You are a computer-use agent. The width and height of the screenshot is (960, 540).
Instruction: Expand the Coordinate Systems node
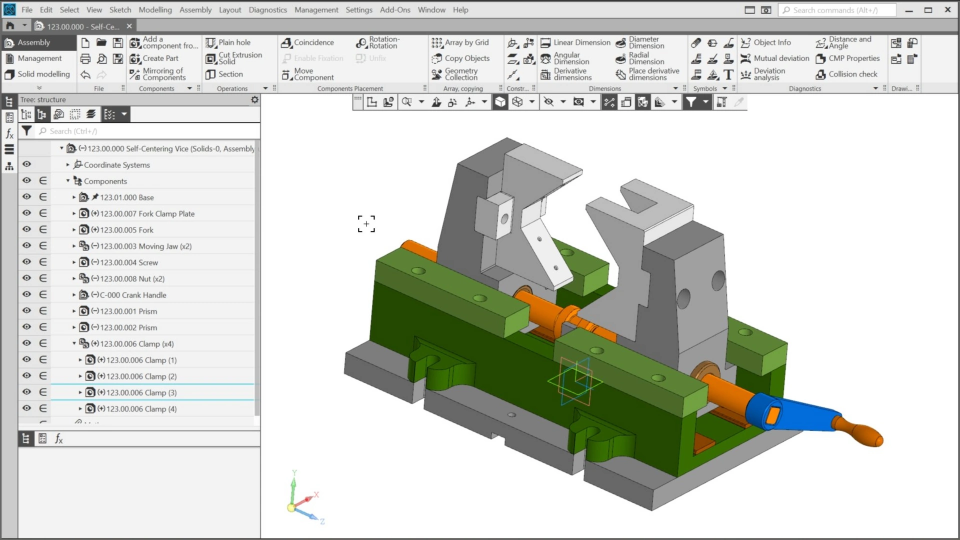pos(68,165)
